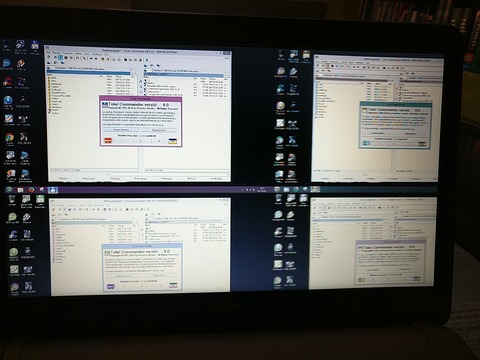Launch Firefox from the purple taskbar

click(32, 190)
